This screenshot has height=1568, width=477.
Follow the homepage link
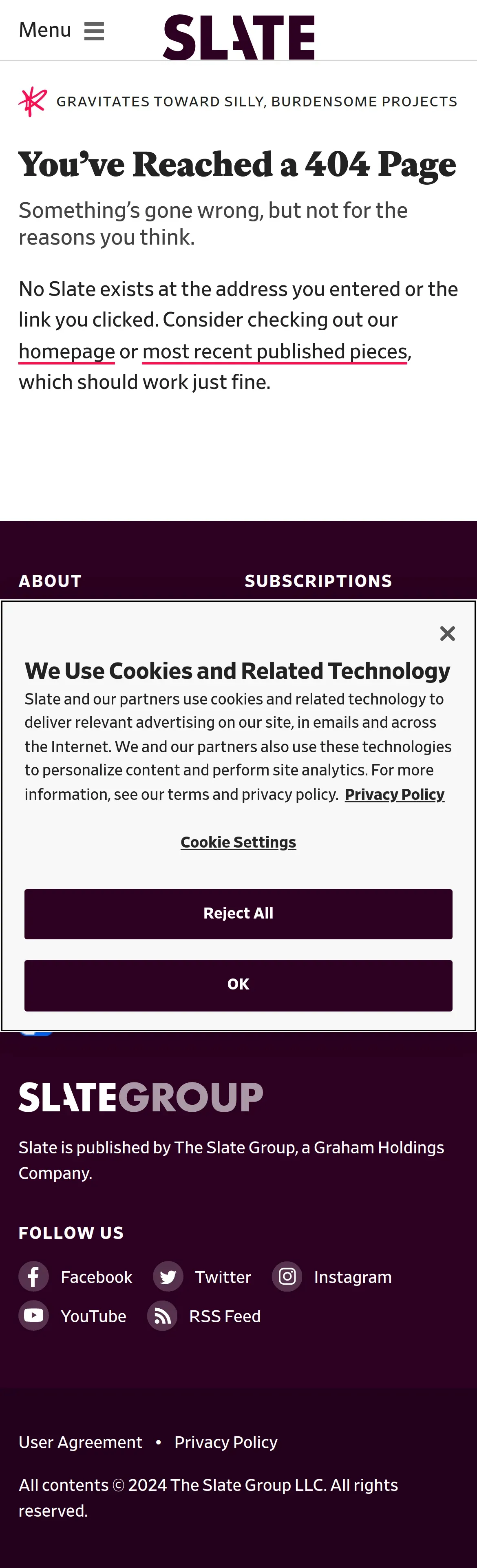[x=67, y=351]
